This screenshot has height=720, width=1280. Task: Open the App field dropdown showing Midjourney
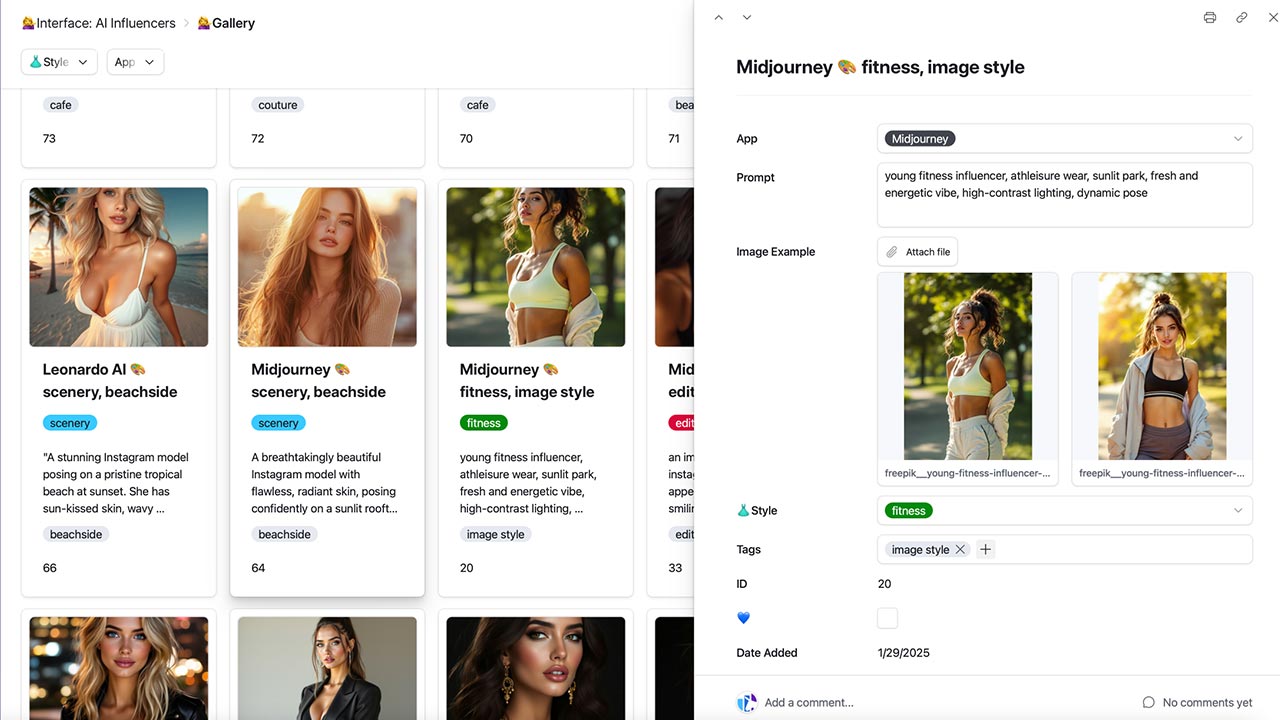(1064, 139)
